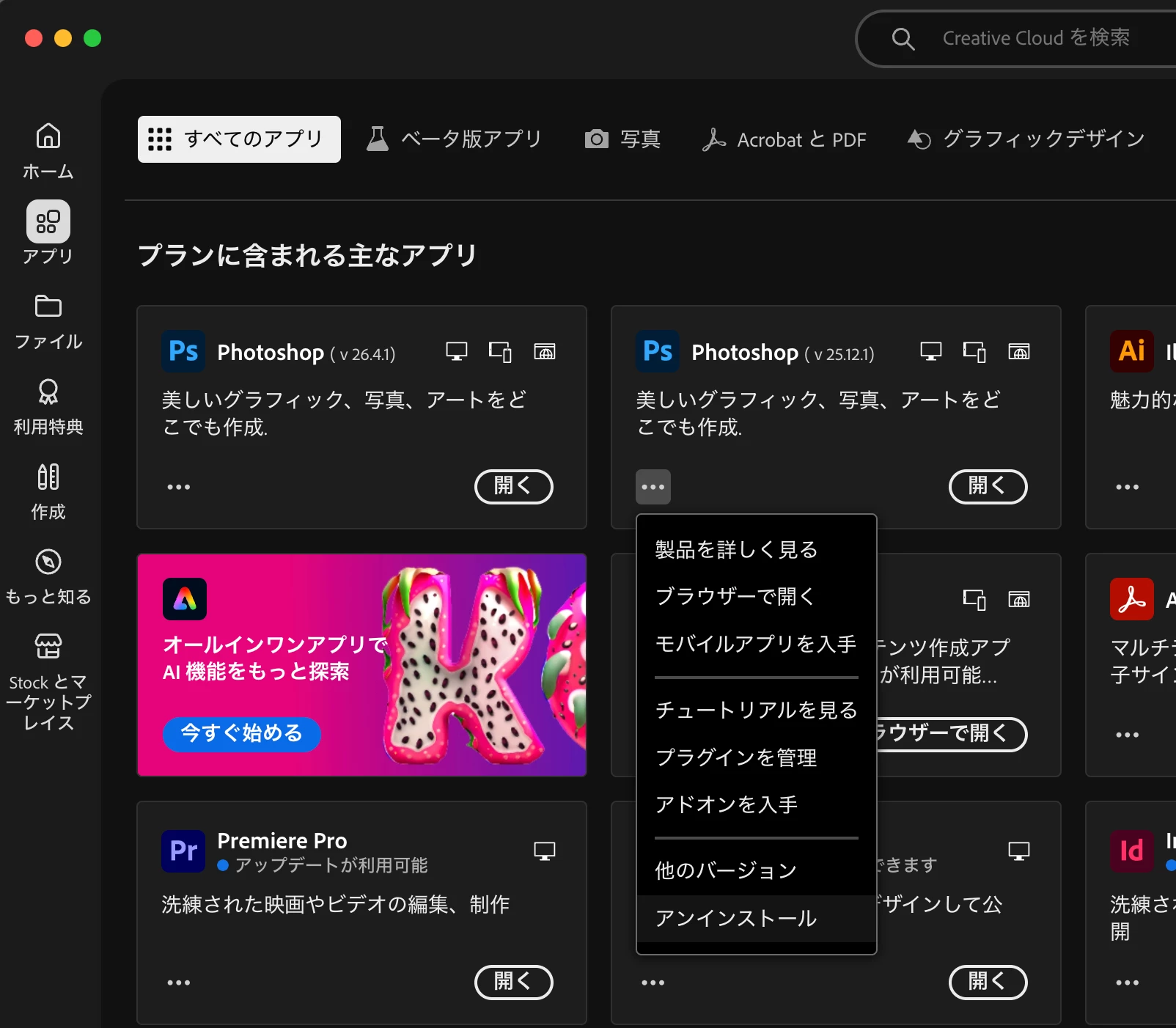Click the Illustrator Ai app icon

tap(1132, 351)
